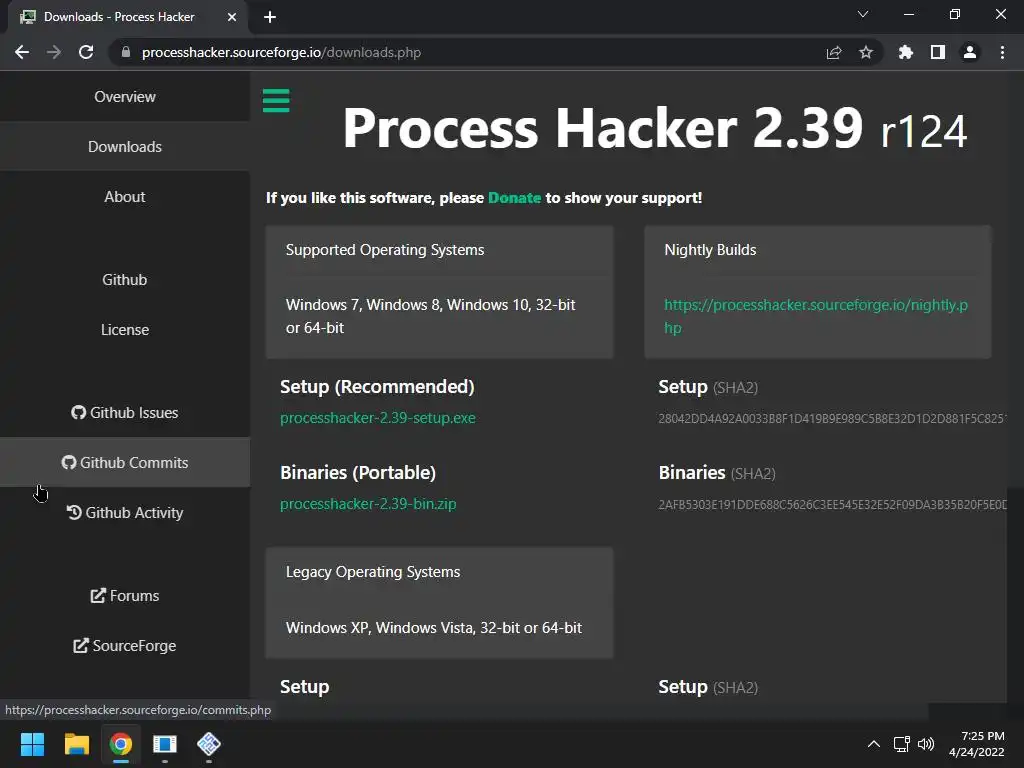
Task: Toggle the green hamburger menu icon
Action: coord(276,100)
